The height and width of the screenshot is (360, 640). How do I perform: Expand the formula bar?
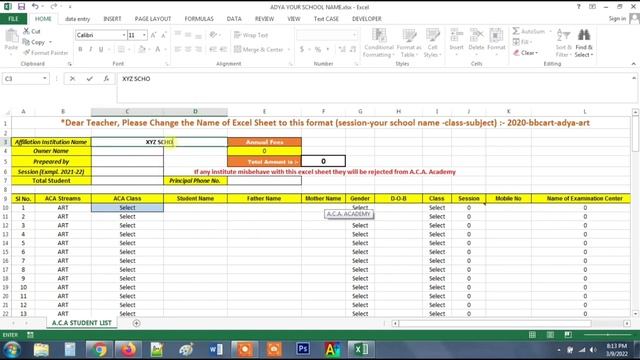[x=634, y=78]
